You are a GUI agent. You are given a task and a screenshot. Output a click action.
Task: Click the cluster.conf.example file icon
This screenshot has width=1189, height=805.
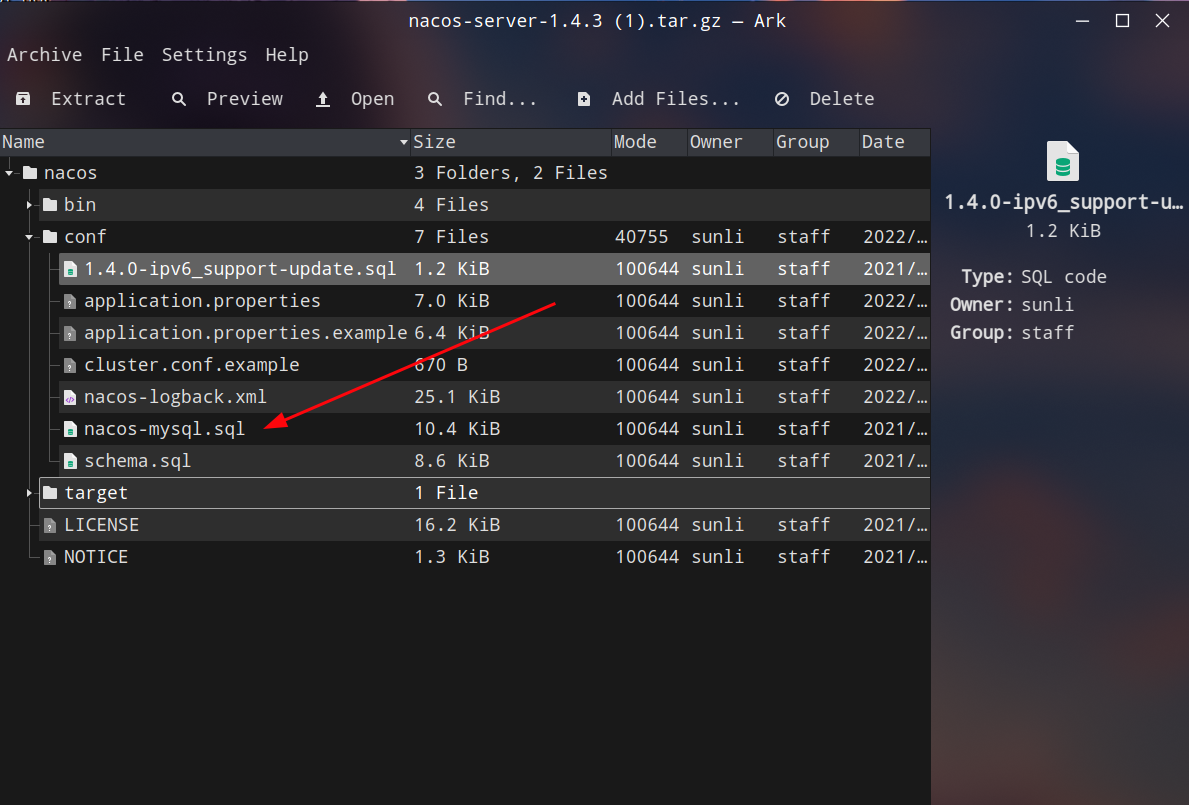click(70, 365)
